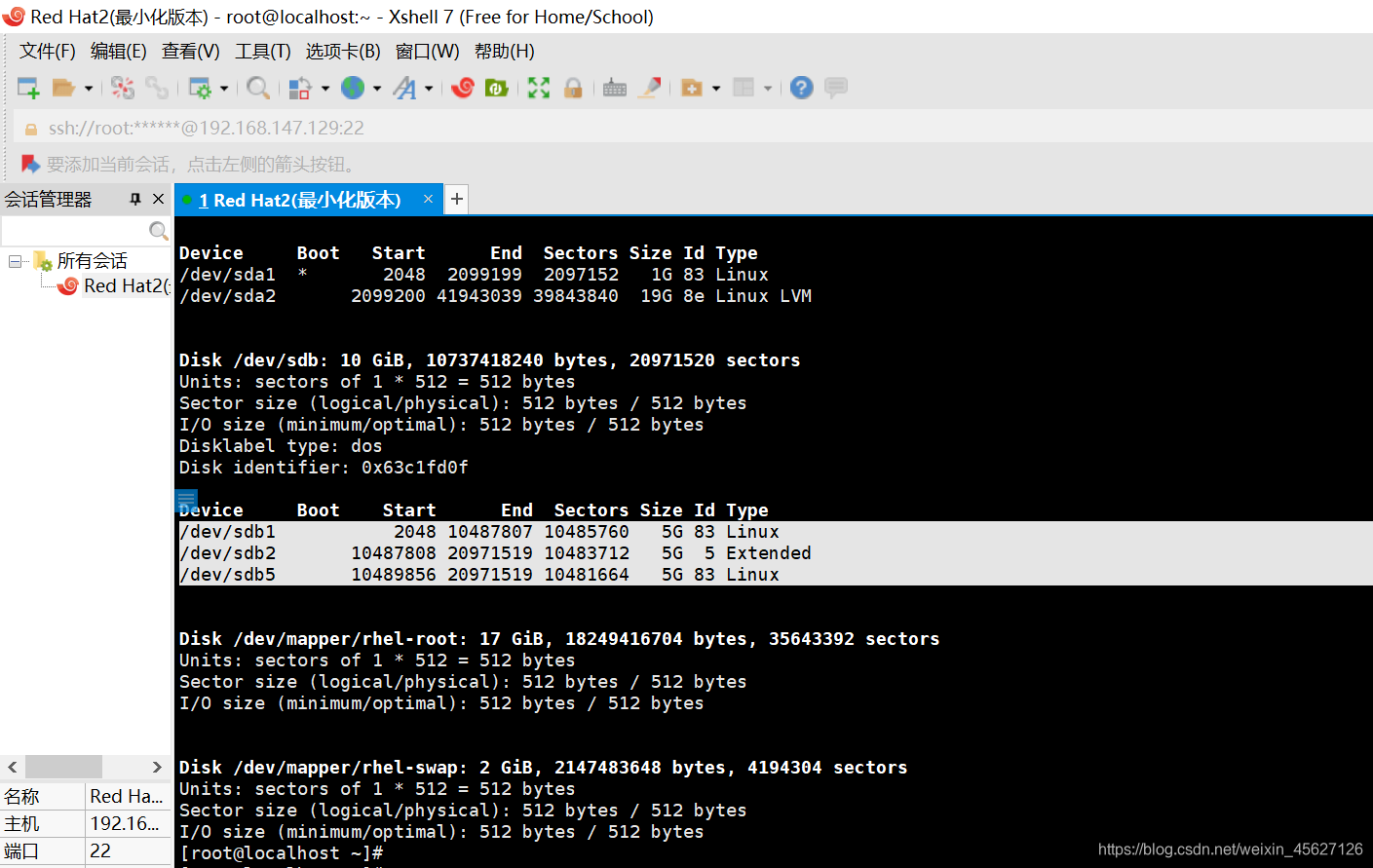Launch Xshell red swirl toolbar icon
1373x868 pixels.
463,89
